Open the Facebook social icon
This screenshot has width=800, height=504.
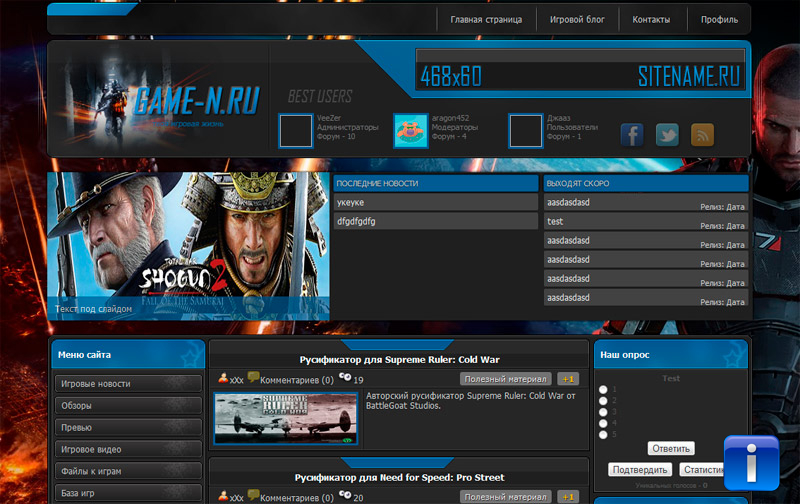(632, 135)
